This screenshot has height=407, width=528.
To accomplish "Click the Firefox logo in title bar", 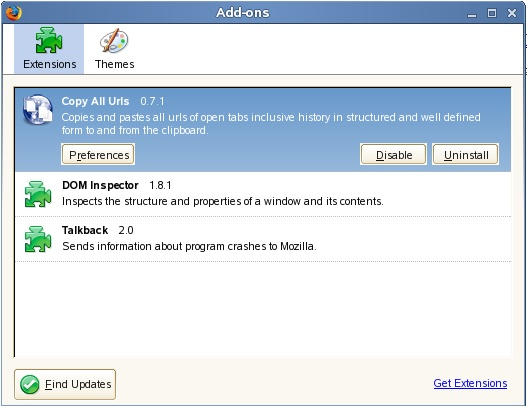I will point(14,13).
